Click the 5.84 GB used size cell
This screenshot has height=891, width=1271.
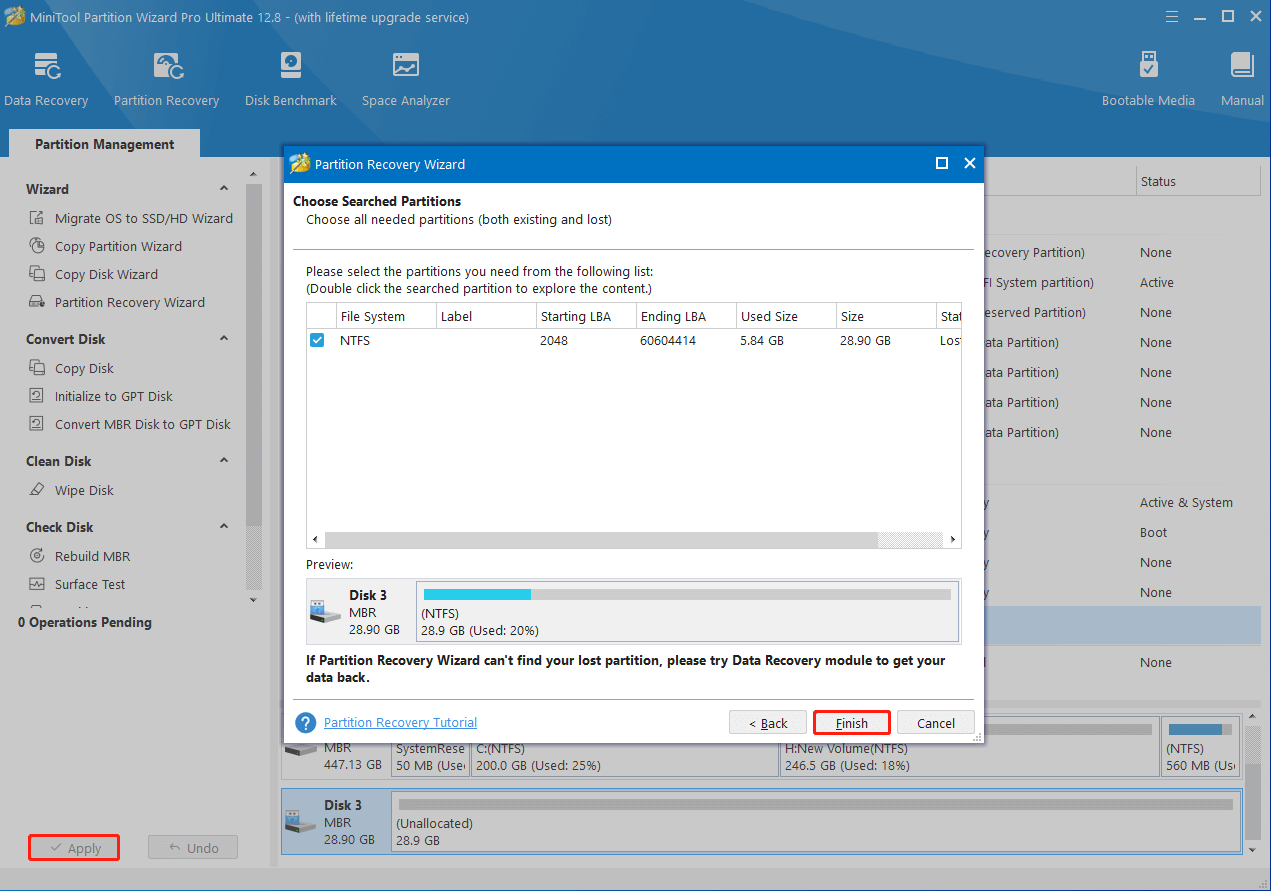pos(763,340)
